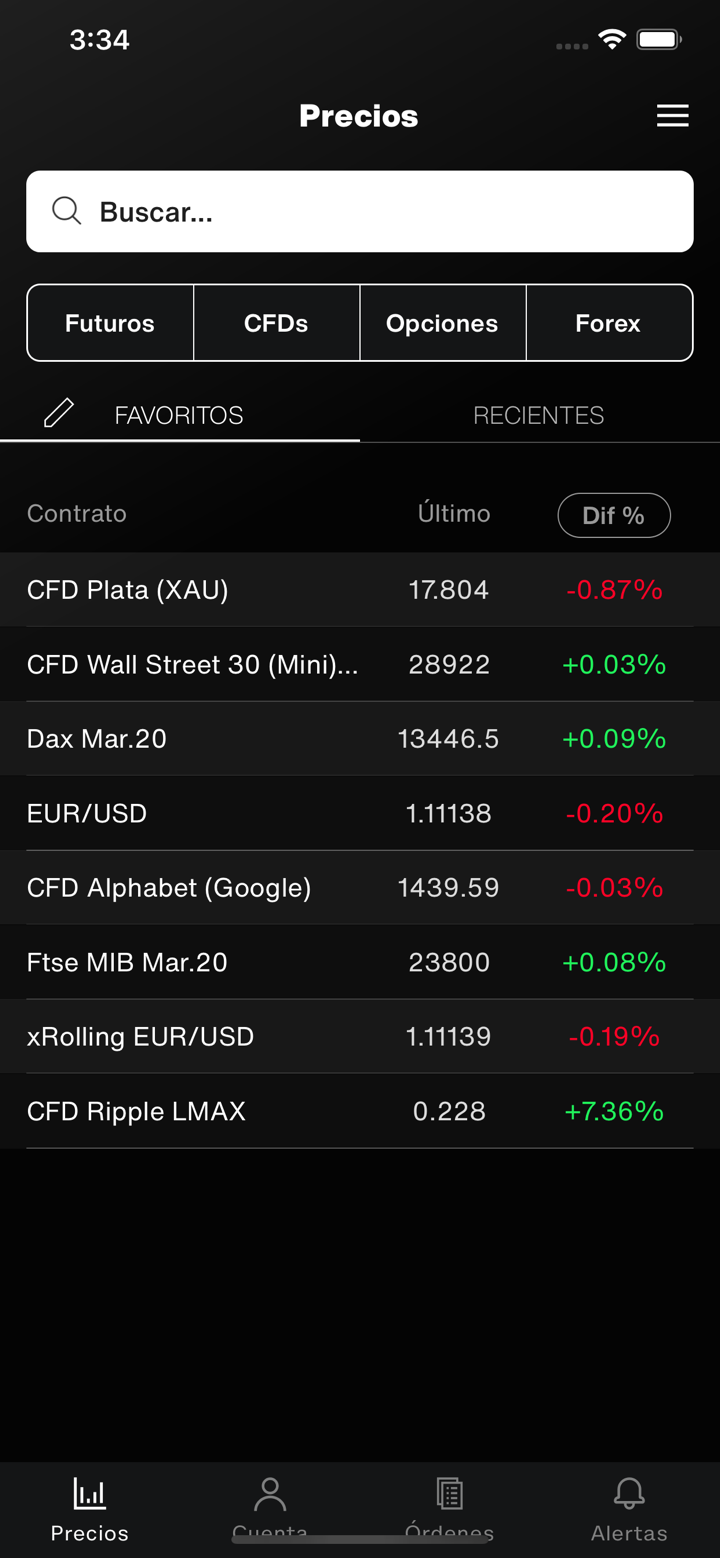Open Cuenta person icon
Image resolution: width=720 pixels, height=1558 pixels.
click(270, 1494)
